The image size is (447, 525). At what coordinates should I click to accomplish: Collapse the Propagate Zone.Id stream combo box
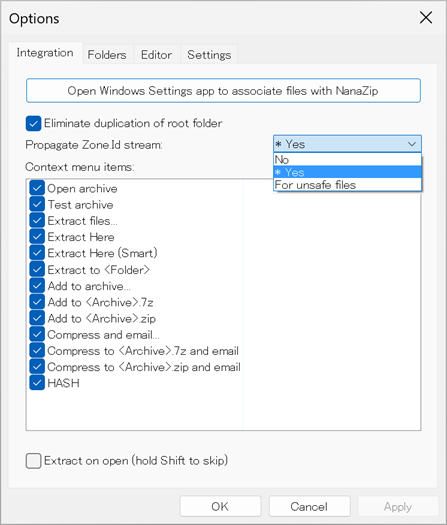coord(347,144)
